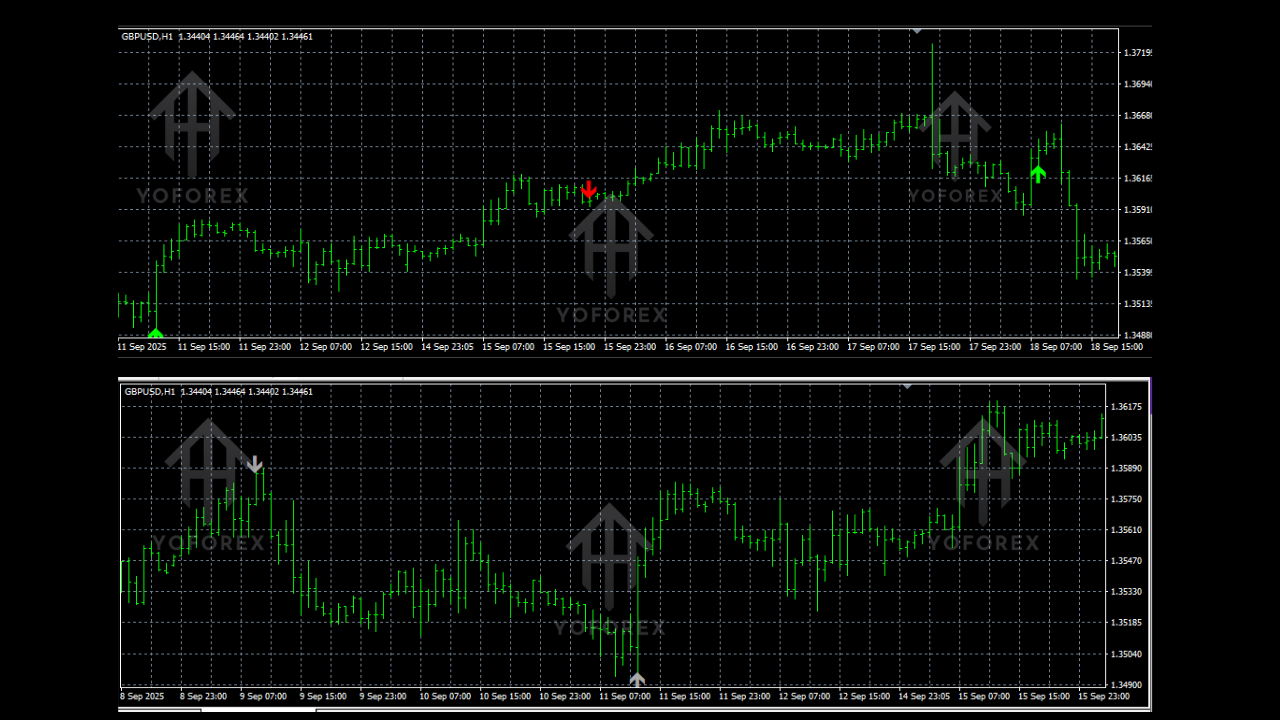The image size is (1280, 720).
Task: Click the chart shift triangle on upper chart
Action: (916, 30)
